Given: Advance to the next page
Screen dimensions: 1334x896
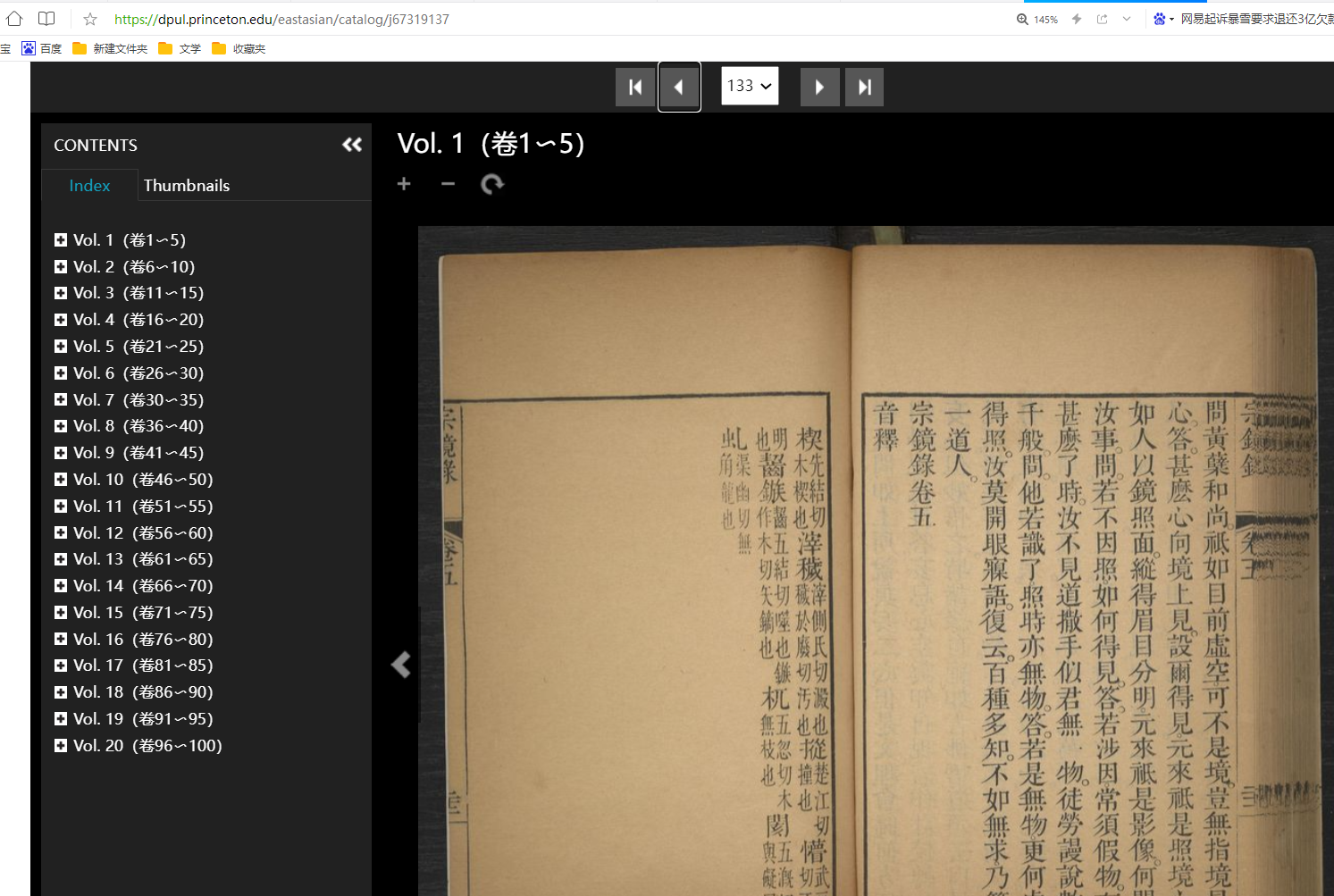Looking at the screenshot, I should click(x=819, y=88).
